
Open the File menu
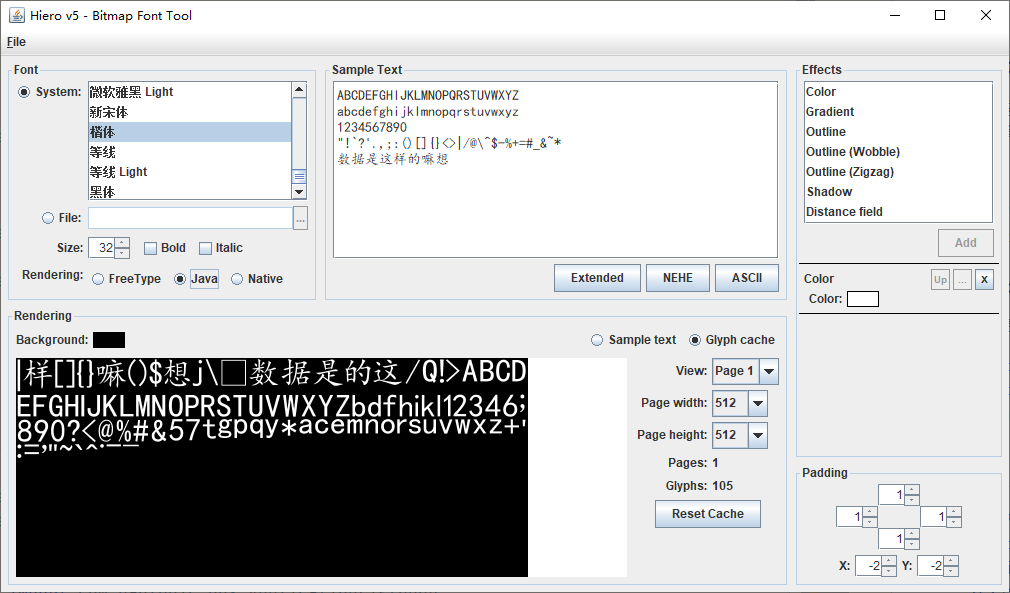(16, 42)
